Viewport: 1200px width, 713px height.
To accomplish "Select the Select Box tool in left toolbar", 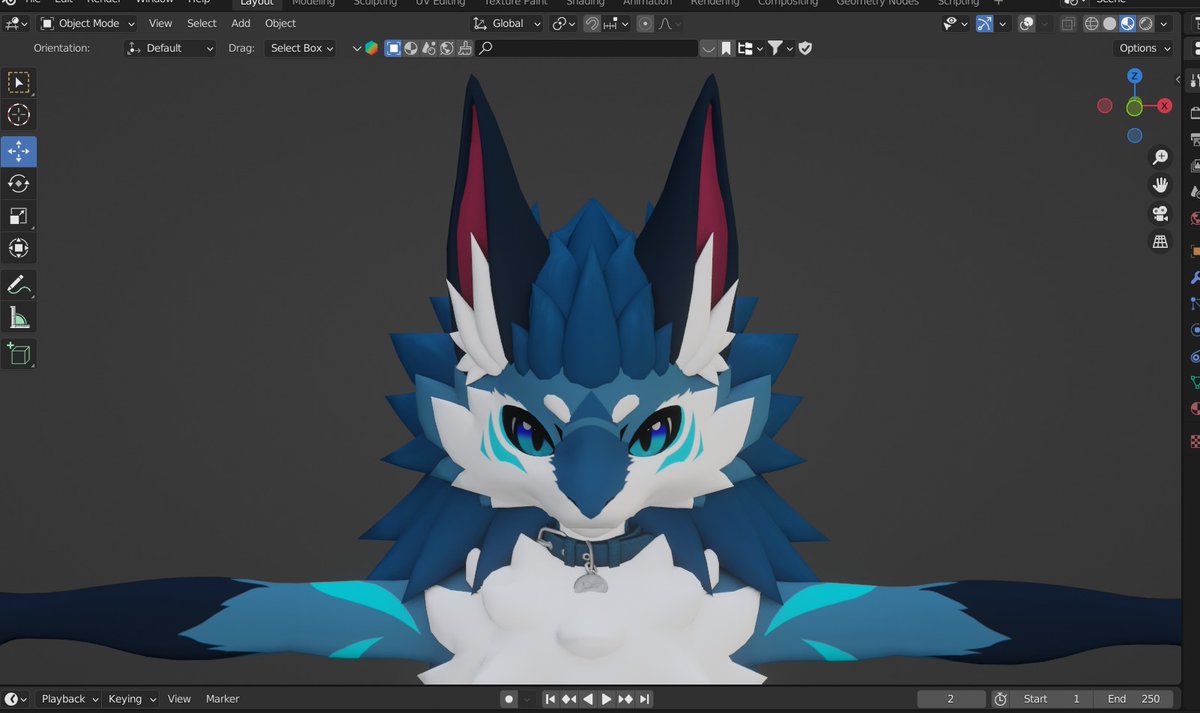I will coord(19,83).
